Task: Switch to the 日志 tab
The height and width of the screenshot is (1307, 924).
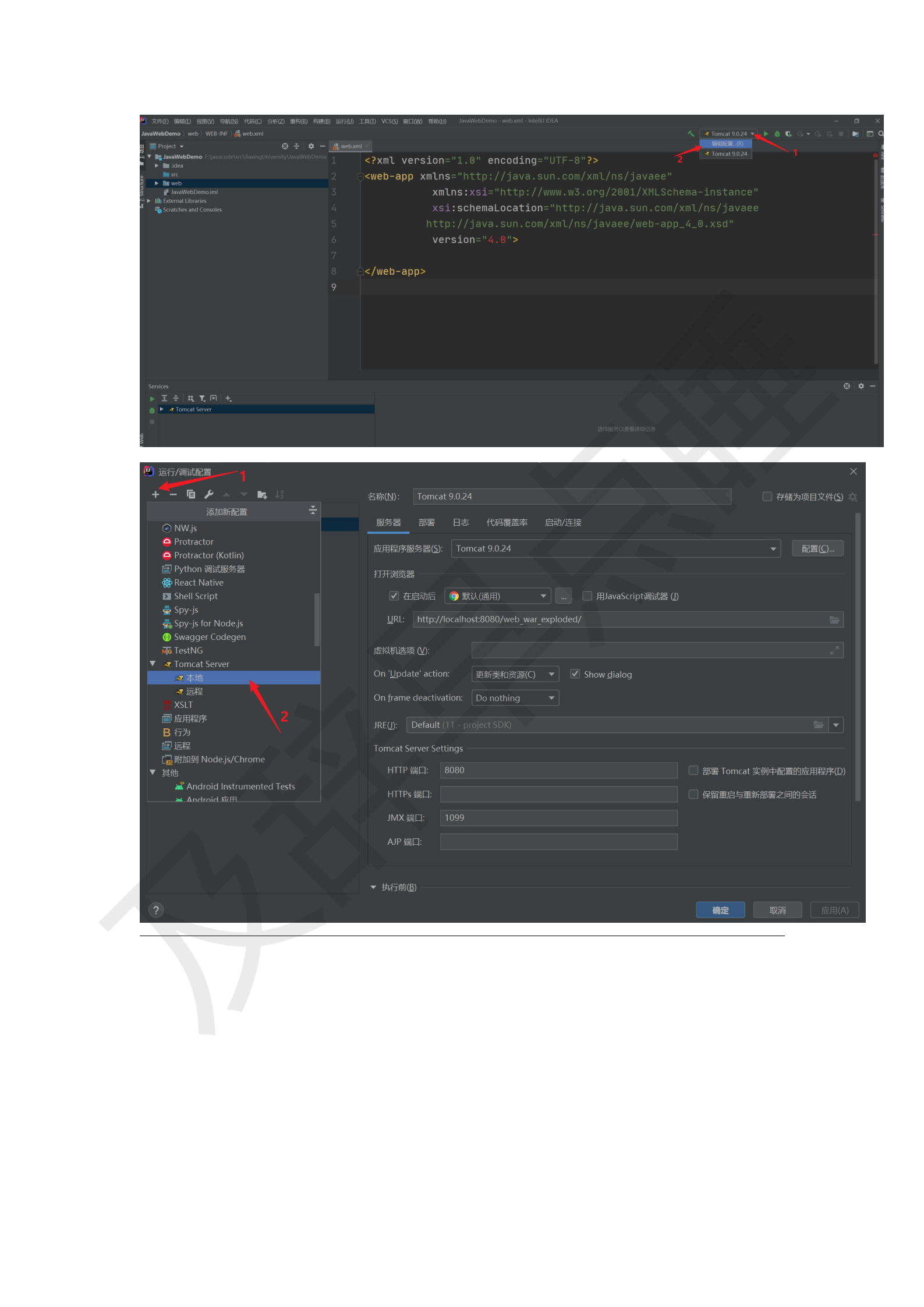Action: (461, 522)
